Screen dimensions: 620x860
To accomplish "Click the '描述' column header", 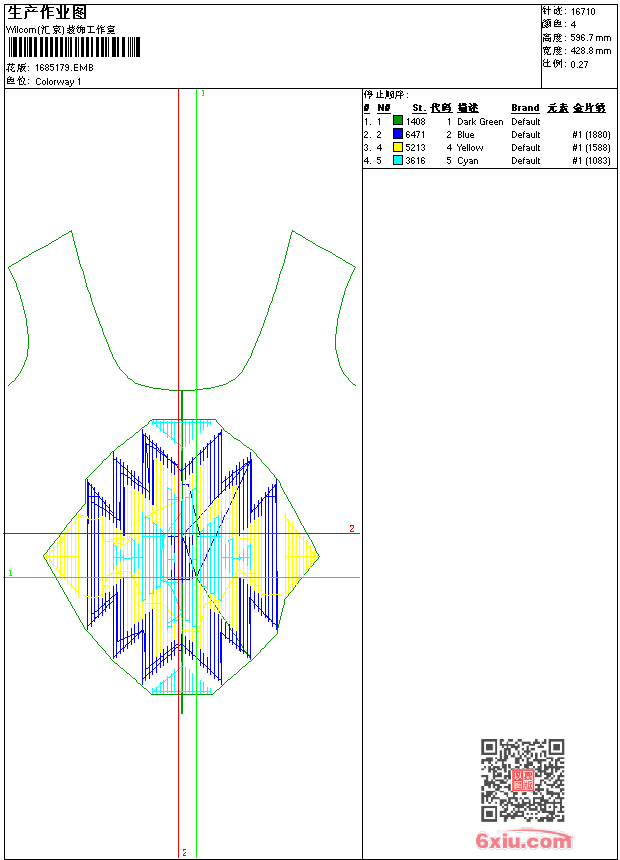I will (468, 108).
